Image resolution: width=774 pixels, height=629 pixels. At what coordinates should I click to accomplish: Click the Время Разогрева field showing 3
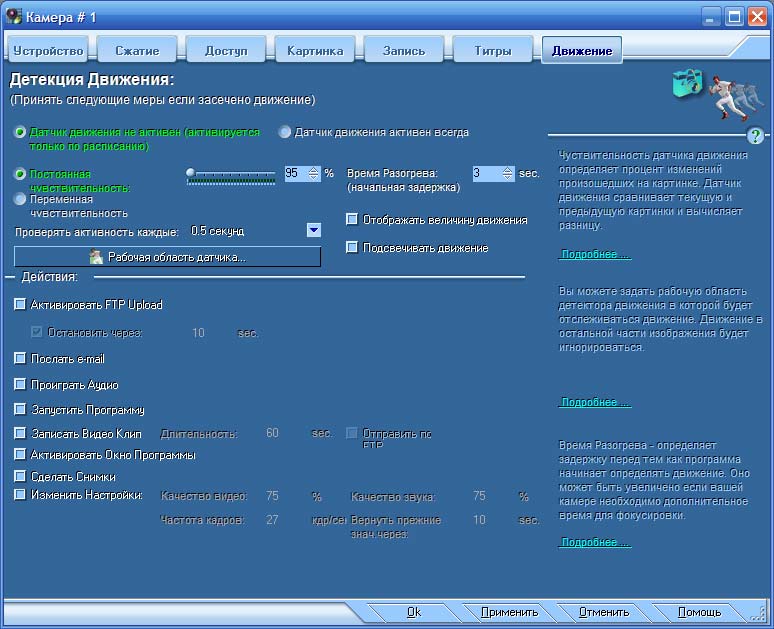pos(487,173)
